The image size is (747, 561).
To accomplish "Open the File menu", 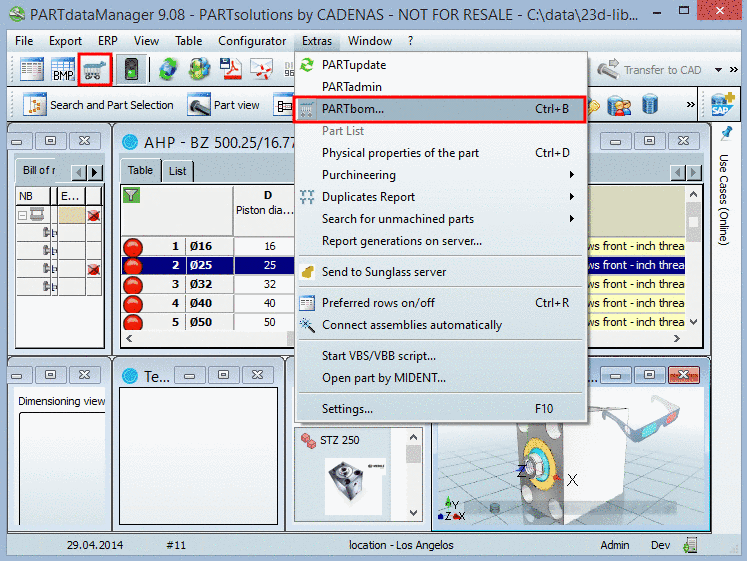I will [x=24, y=41].
